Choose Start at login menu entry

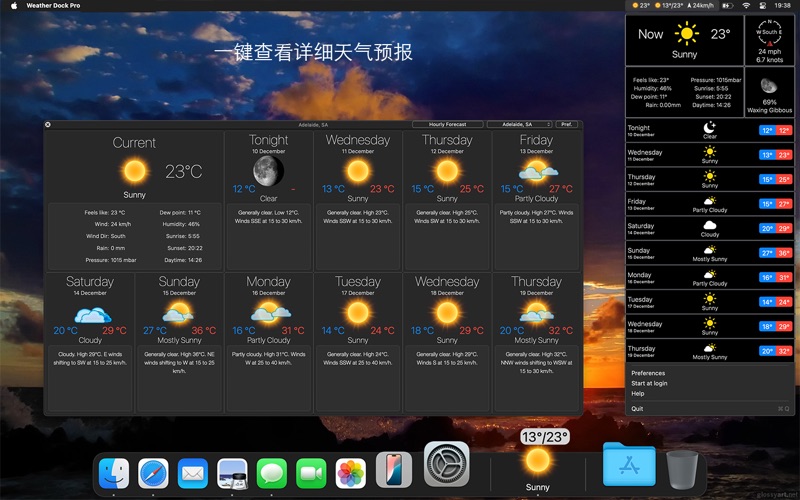tap(649, 383)
